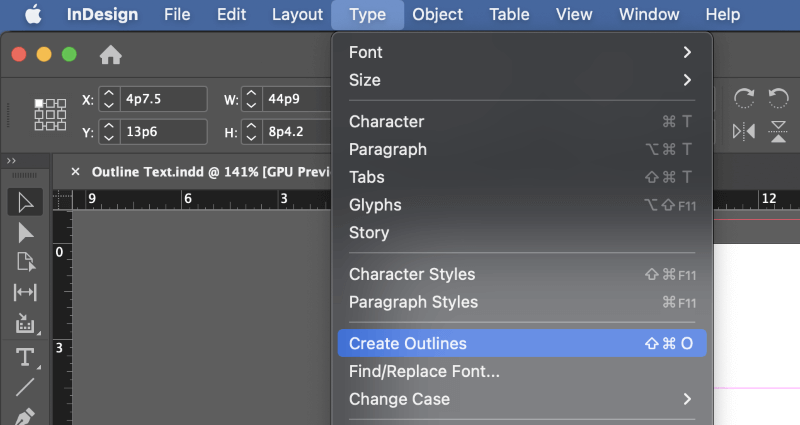Image resolution: width=800 pixels, height=425 pixels.
Task: Open the Object menu
Action: [437, 14]
